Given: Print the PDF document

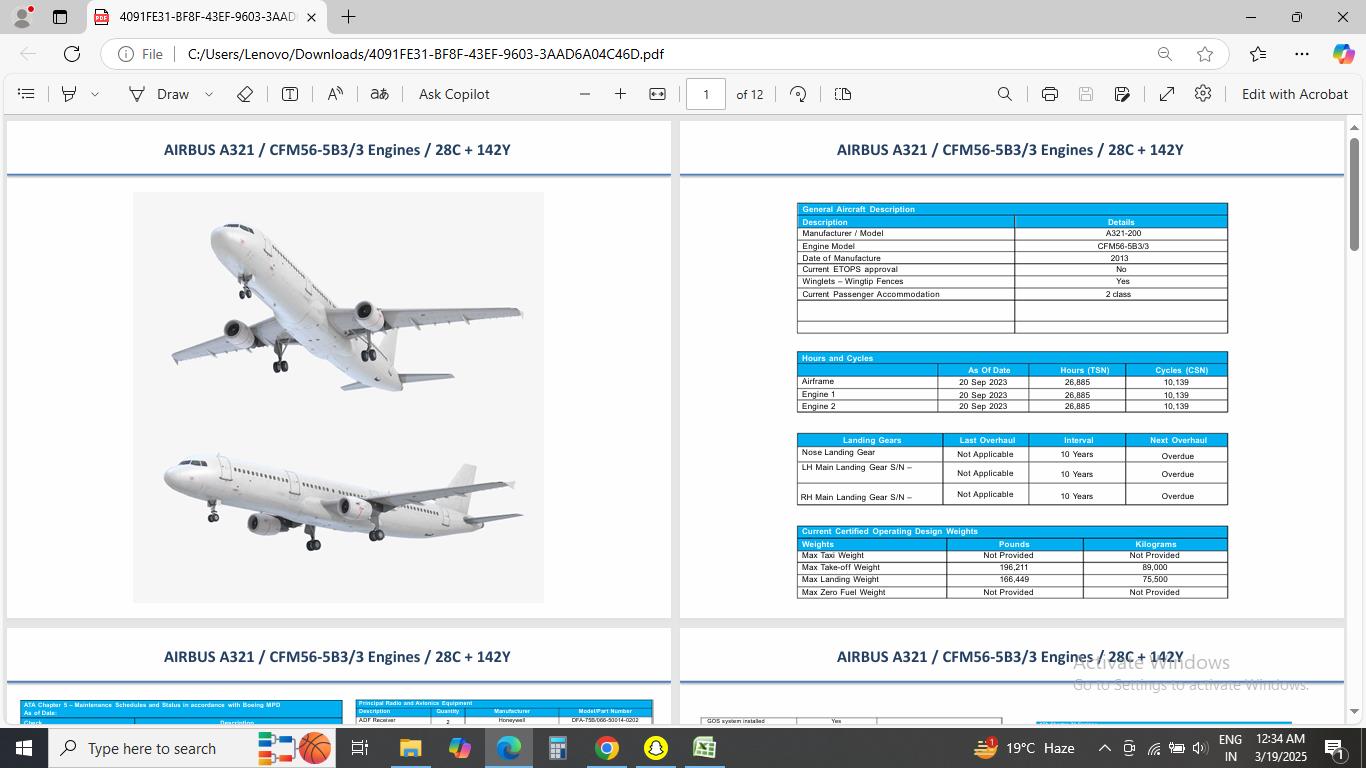Looking at the screenshot, I should [1049, 94].
